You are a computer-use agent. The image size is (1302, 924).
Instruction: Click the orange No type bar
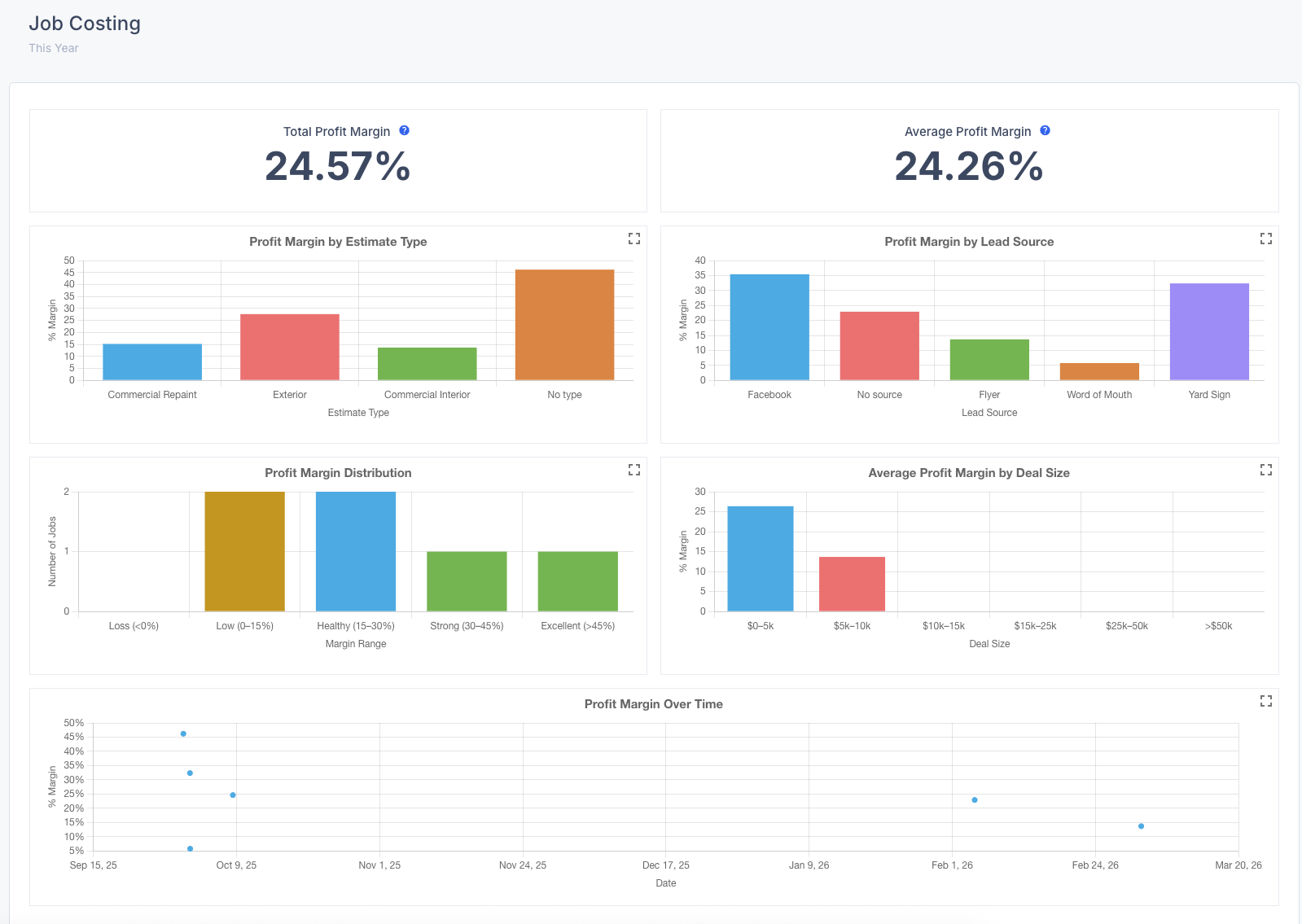pyautogui.click(x=565, y=325)
